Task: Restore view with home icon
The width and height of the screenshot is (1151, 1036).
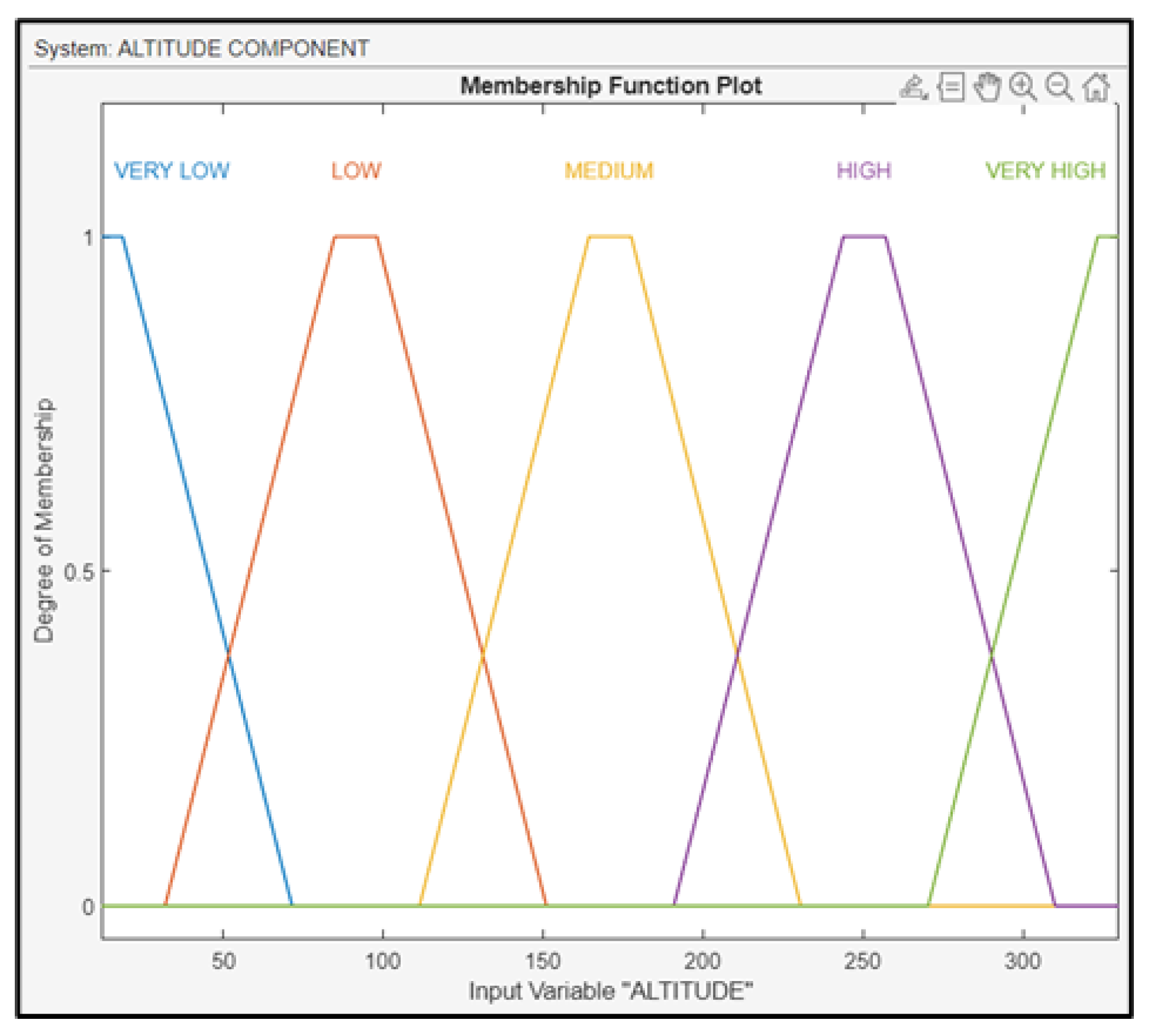Action: pyautogui.click(x=1096, y=88)
